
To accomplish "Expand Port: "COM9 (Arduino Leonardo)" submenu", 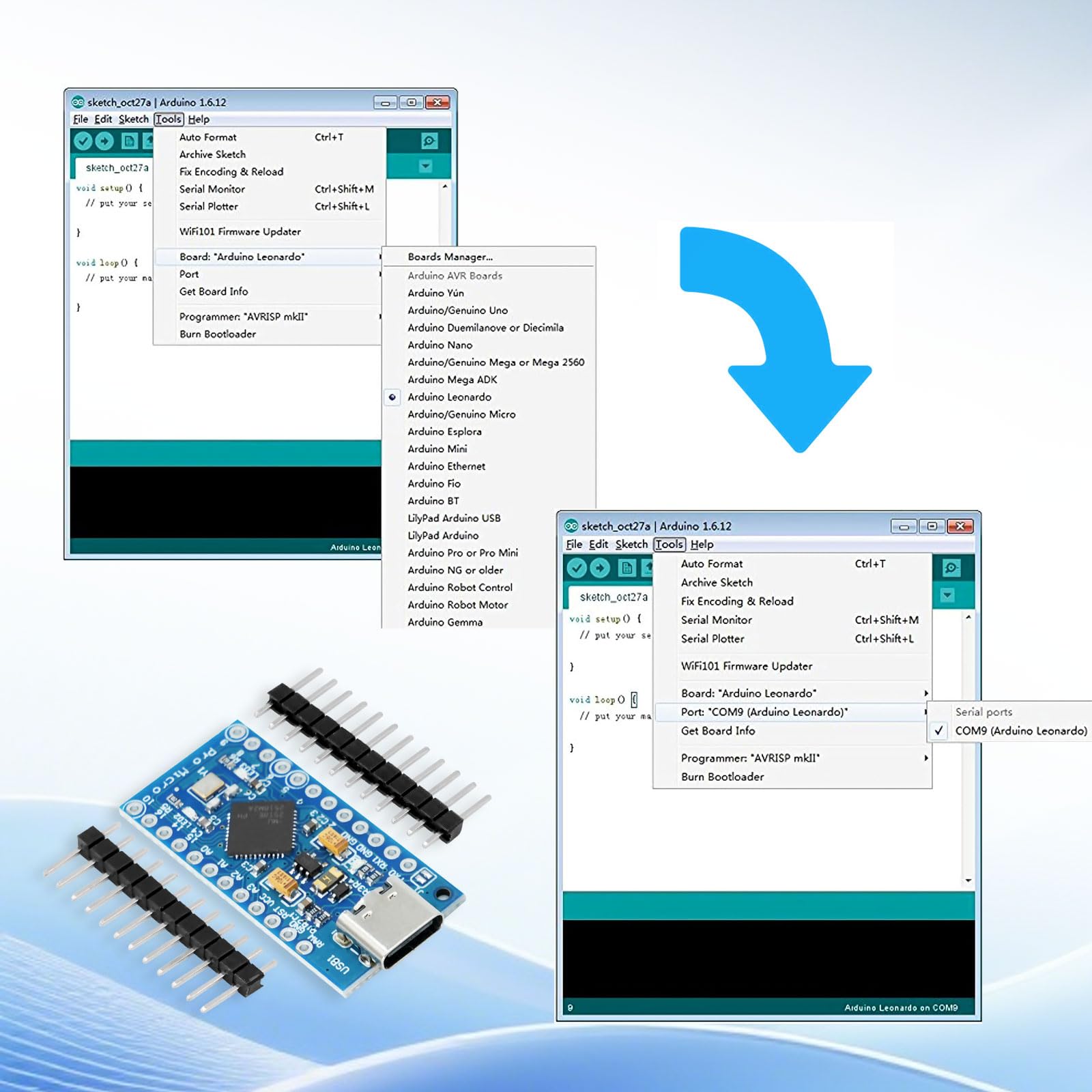I will click(x=792, y=712).
